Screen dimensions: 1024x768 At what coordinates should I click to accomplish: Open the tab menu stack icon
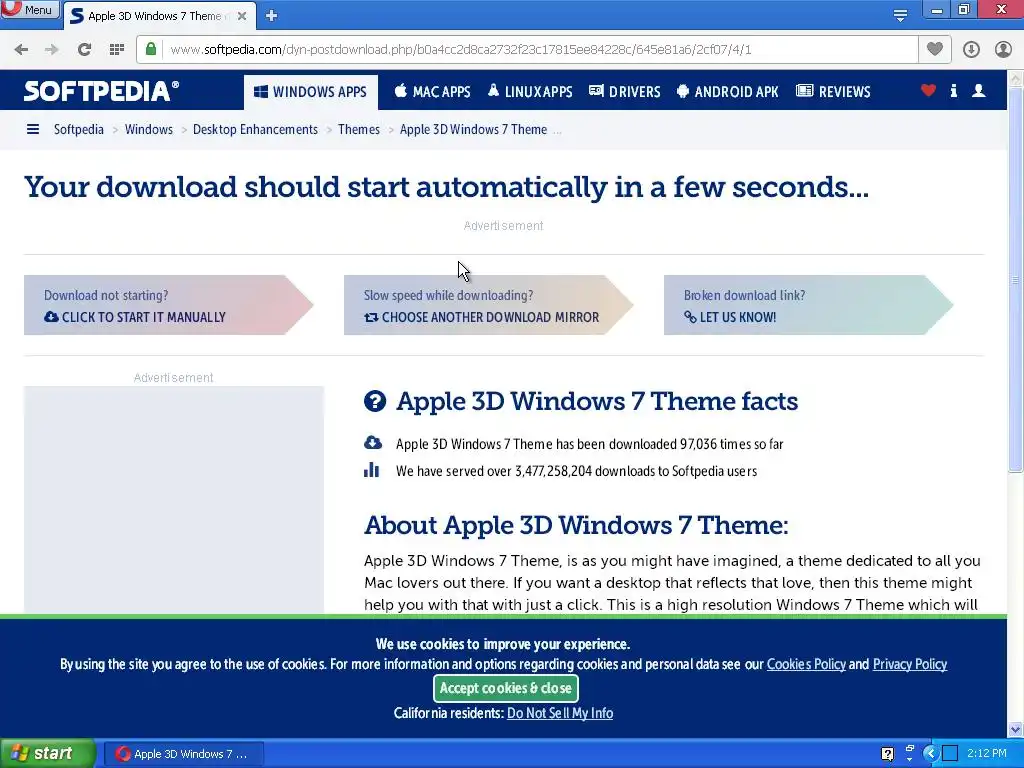point(900,15)
